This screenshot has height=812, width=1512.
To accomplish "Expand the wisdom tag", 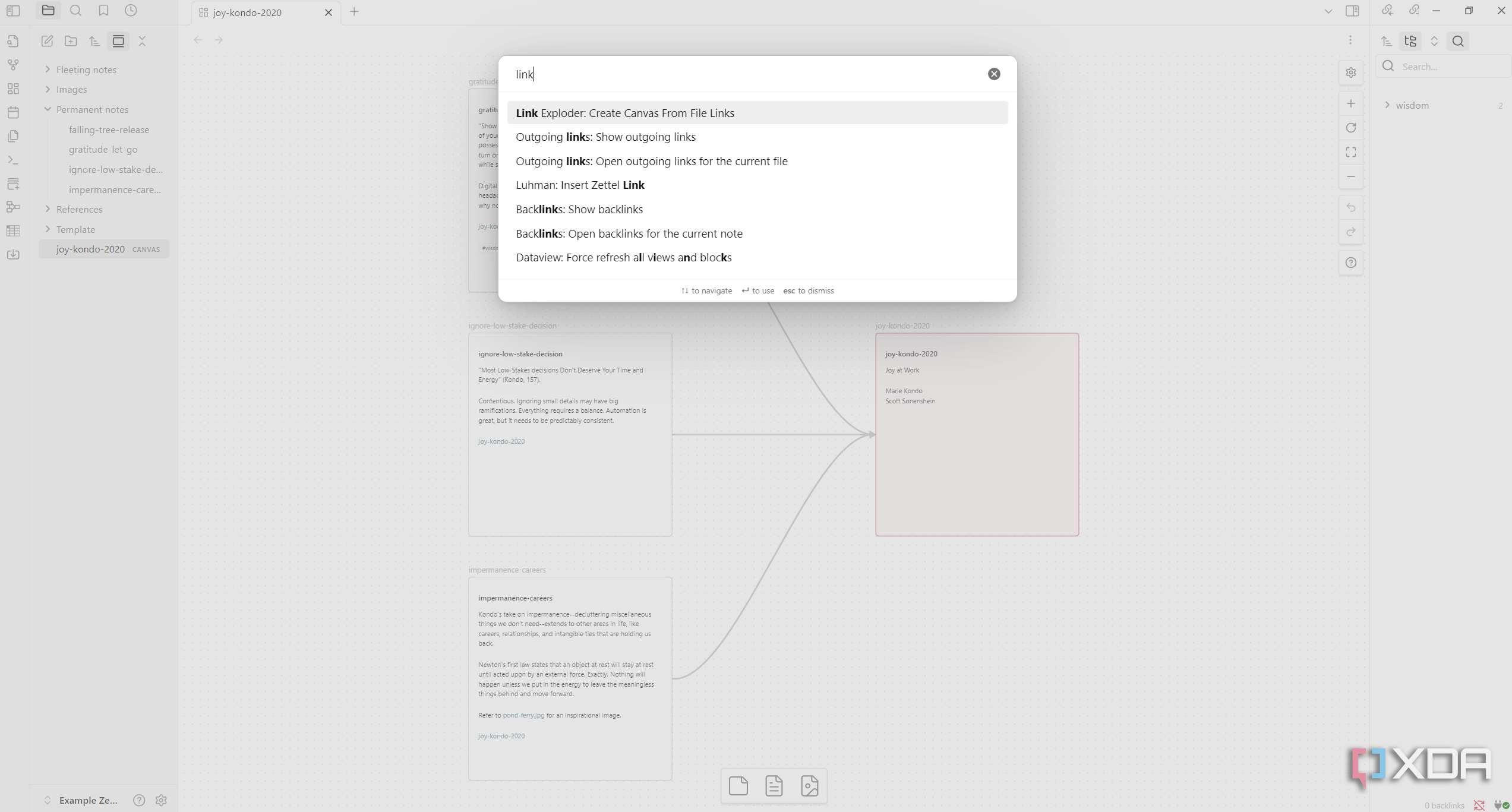I will pos(1387,105).
